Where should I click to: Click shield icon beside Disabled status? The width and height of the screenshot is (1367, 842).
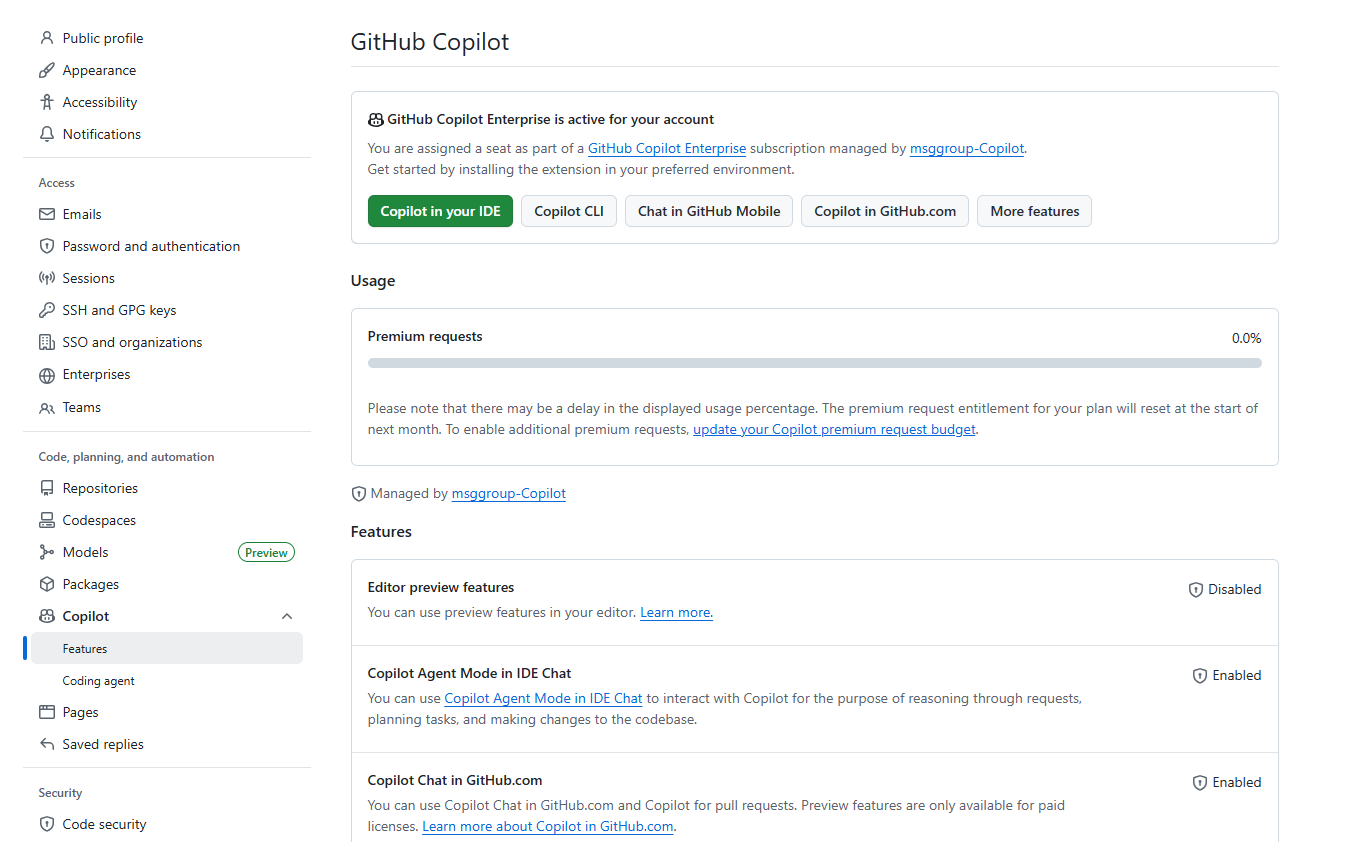(x=1195, y=590)
